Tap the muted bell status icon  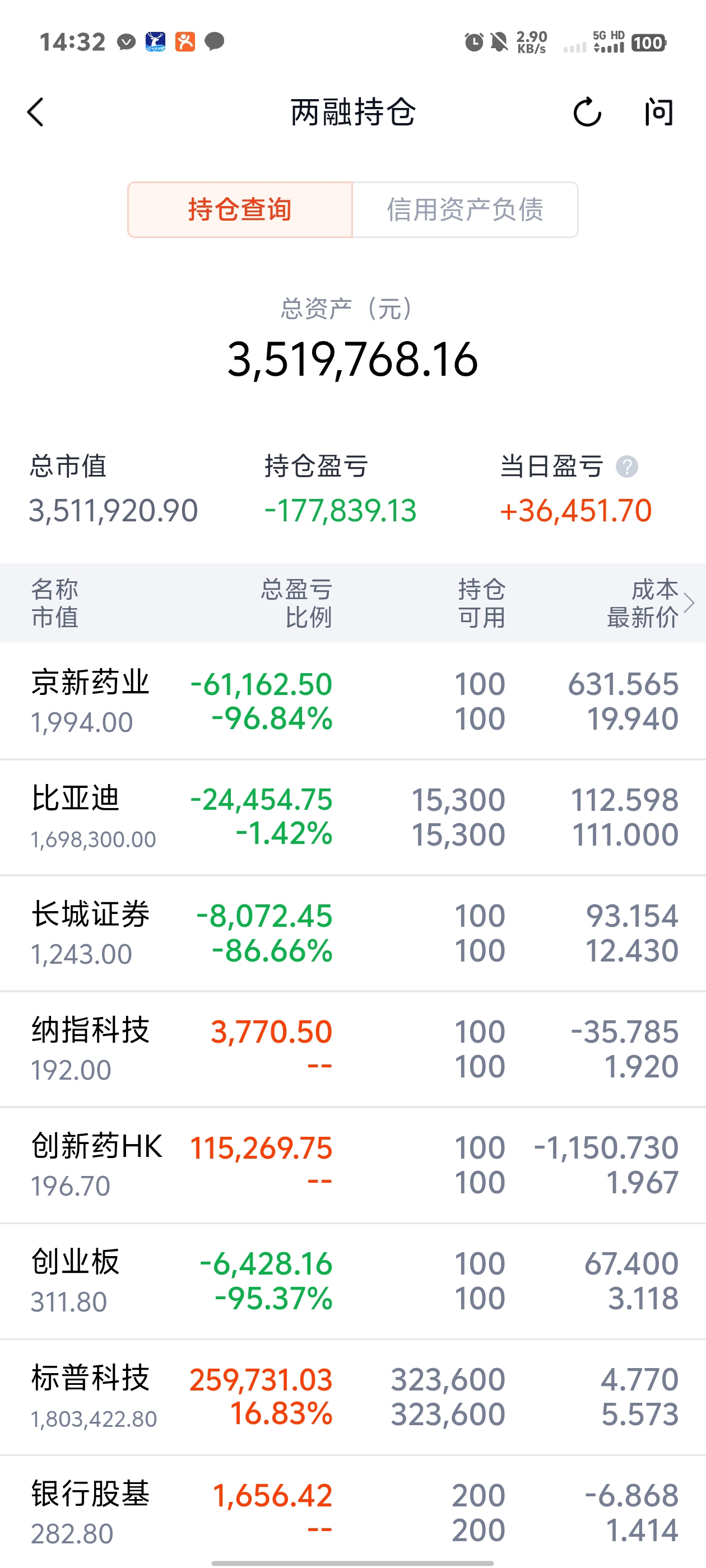point(499,42)
